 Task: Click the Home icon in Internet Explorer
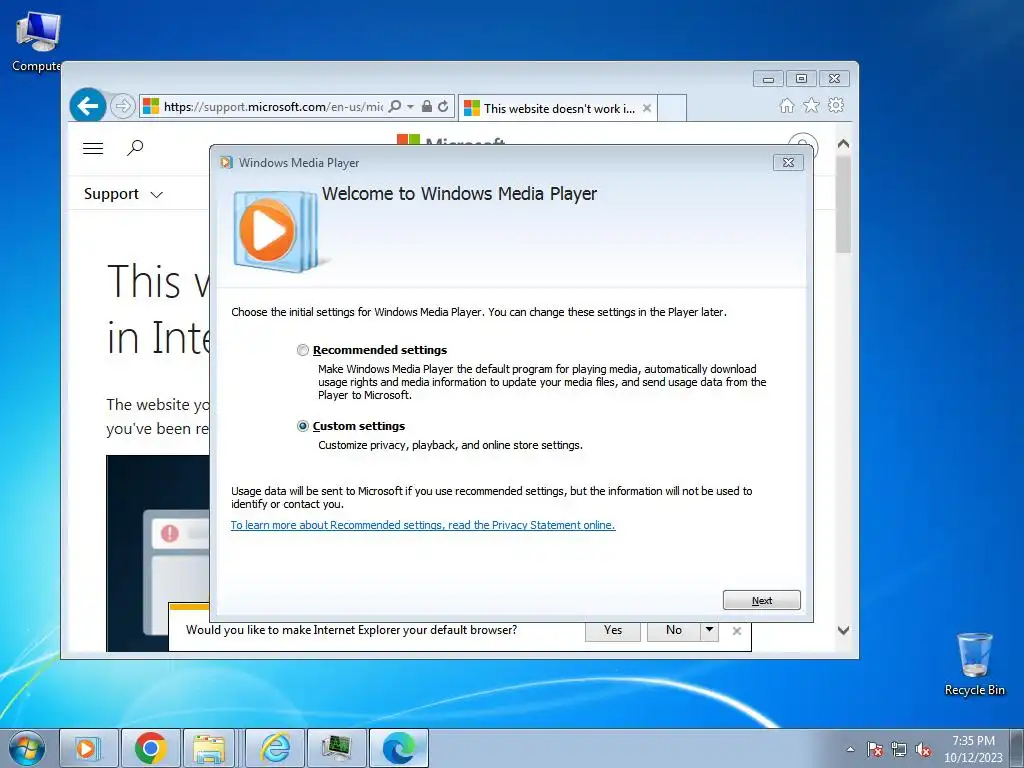787,105
